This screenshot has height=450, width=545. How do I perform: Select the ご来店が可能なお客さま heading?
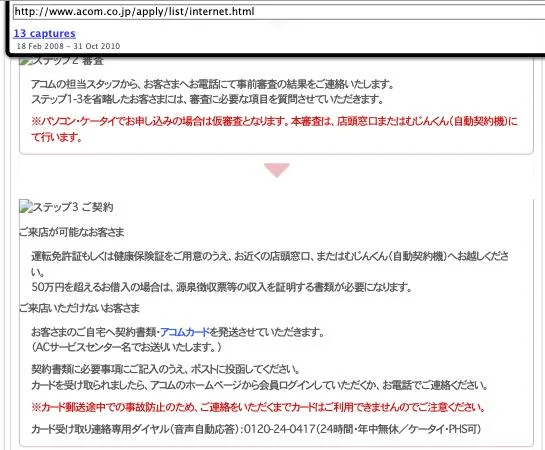tap(72, 232)
